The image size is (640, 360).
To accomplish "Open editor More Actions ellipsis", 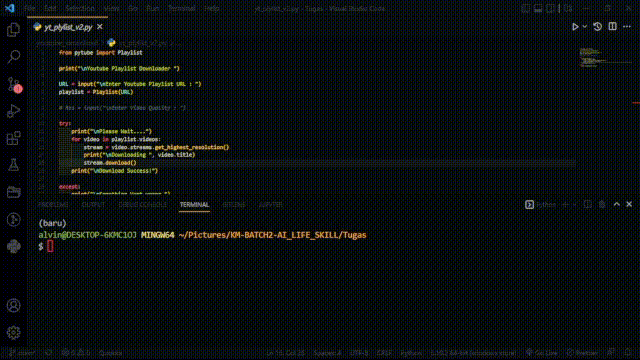I will [x=627, y=27].
